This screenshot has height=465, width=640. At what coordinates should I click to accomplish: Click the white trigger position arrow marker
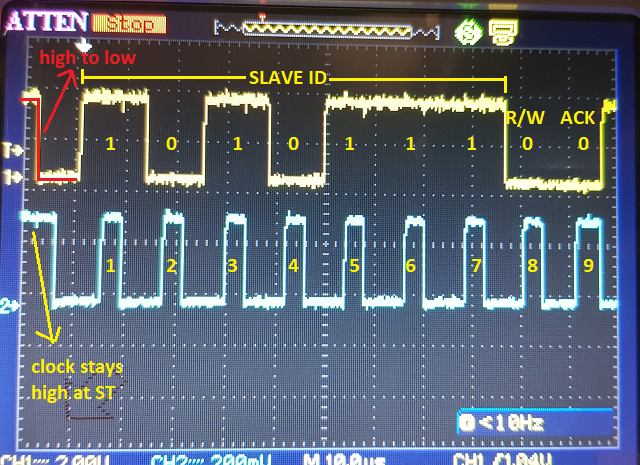87,46
